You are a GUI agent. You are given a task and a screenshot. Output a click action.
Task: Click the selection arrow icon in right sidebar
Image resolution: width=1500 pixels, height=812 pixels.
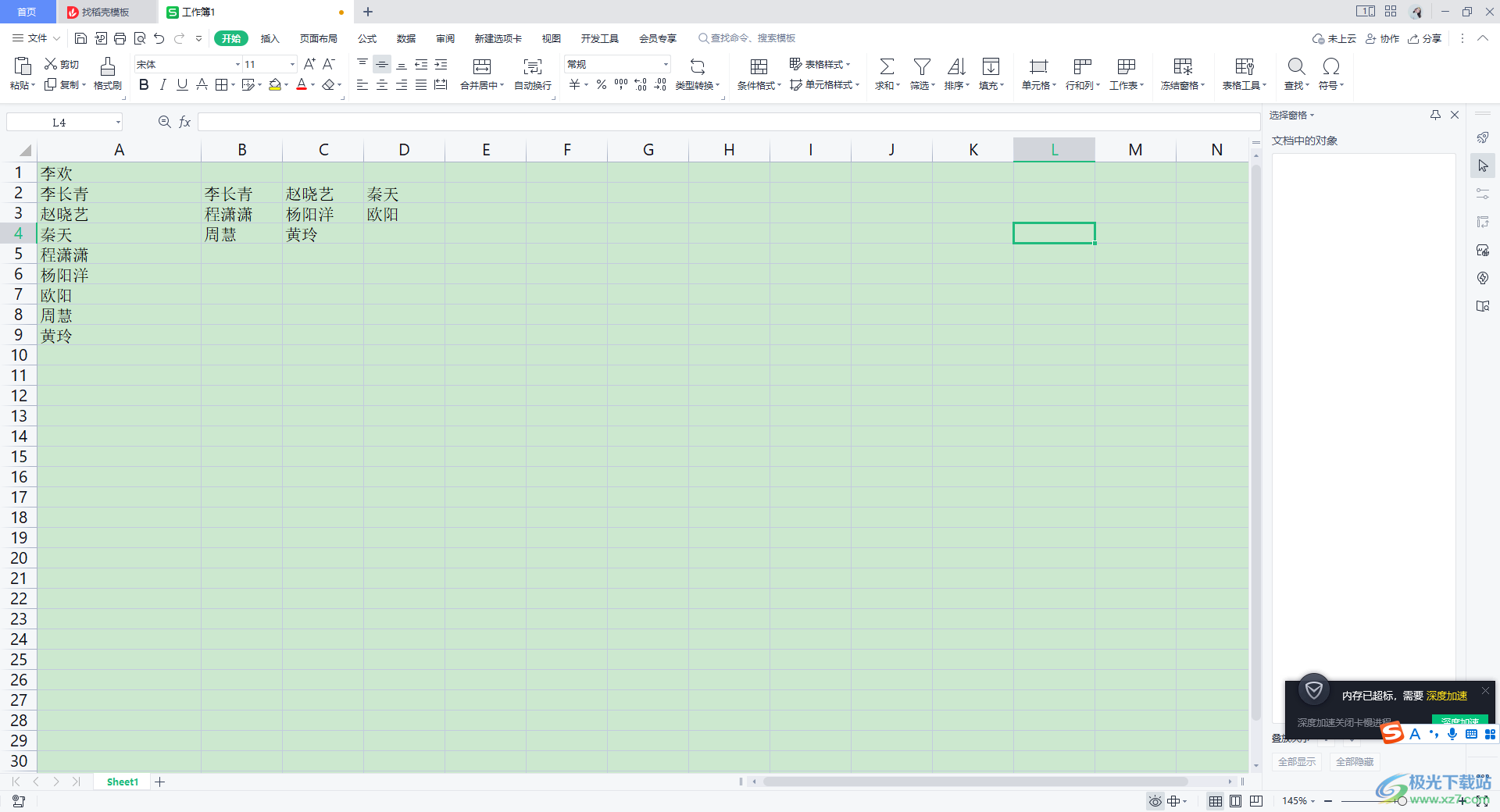coord(1483,166)
